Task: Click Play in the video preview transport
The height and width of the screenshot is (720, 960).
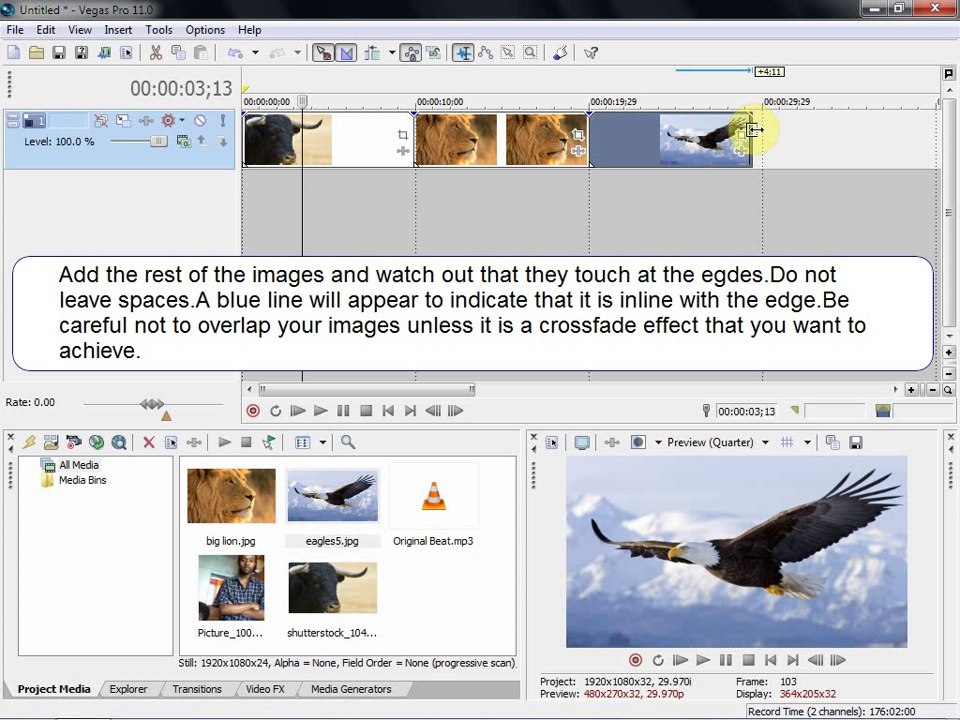Action: coord(703,660)
